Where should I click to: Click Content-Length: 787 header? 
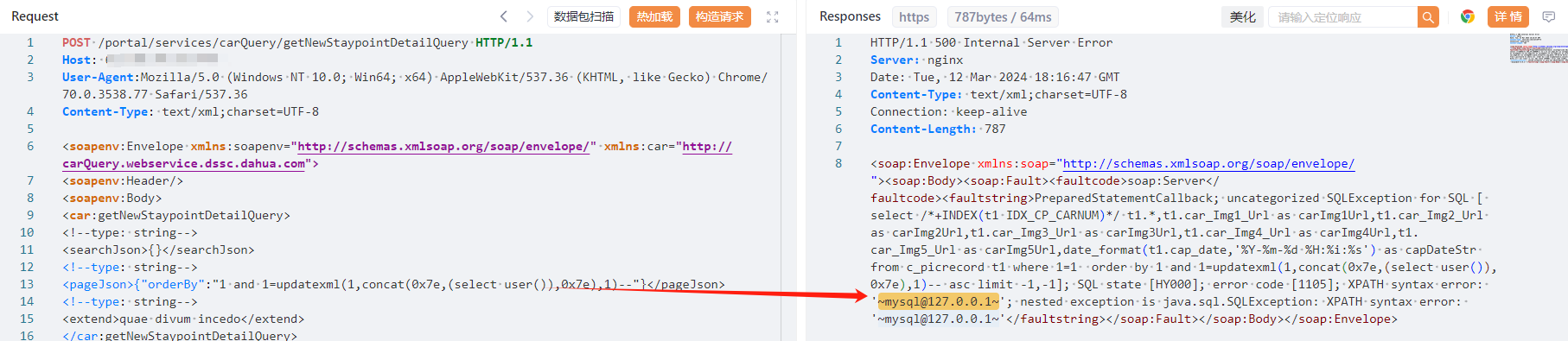[938, 129]
